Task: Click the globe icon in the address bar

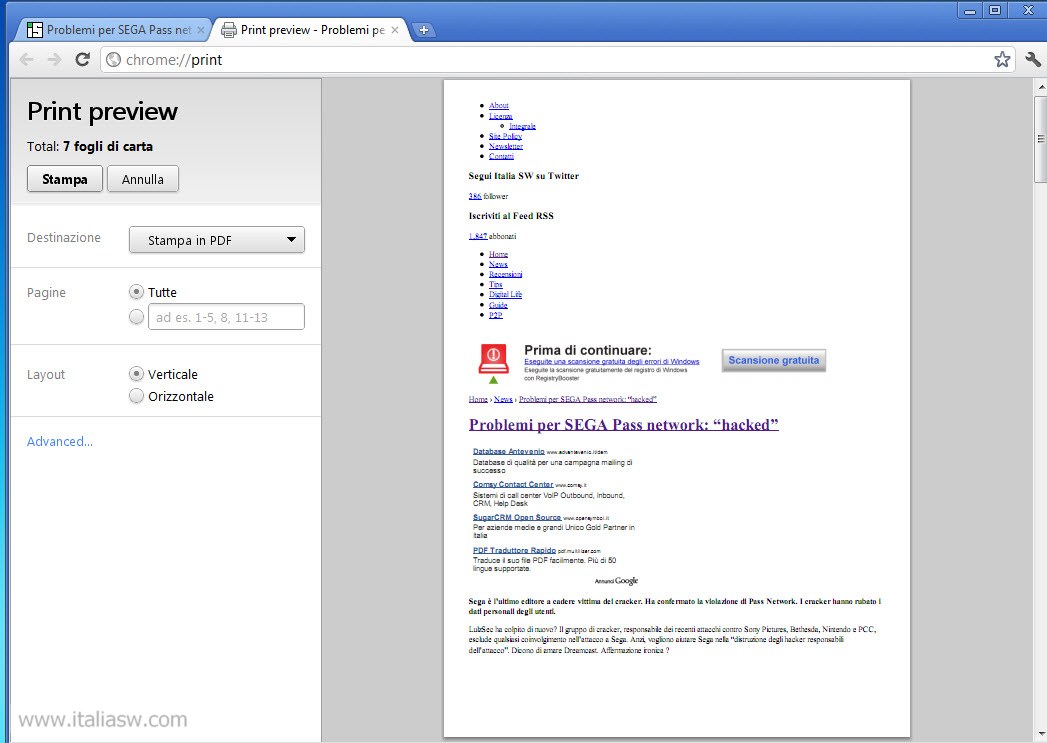Action: pos(114,59)
